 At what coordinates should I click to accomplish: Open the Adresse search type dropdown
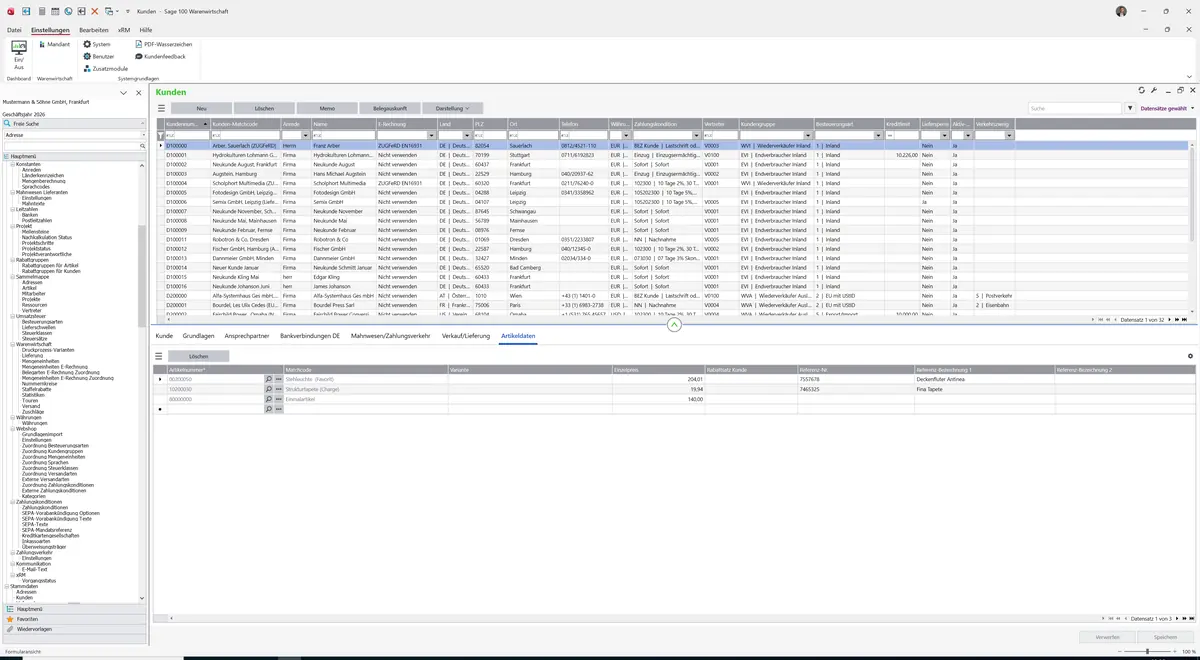click(x=144, y=135)
